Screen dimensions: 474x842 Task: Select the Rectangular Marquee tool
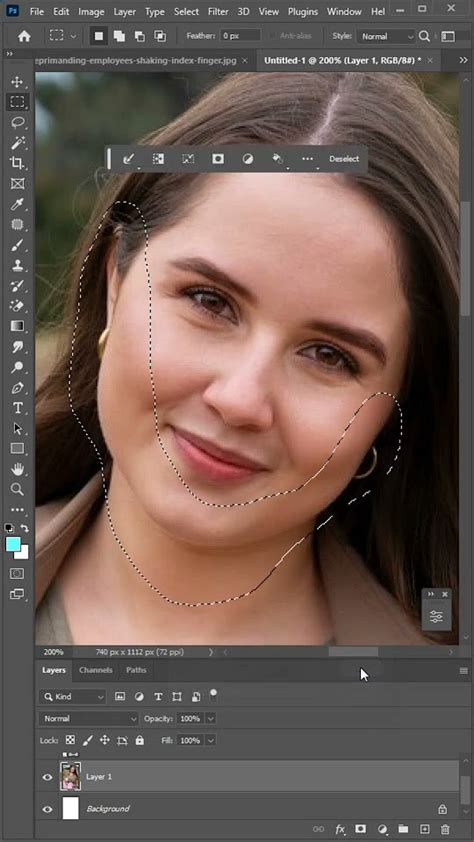coord(17,102)
